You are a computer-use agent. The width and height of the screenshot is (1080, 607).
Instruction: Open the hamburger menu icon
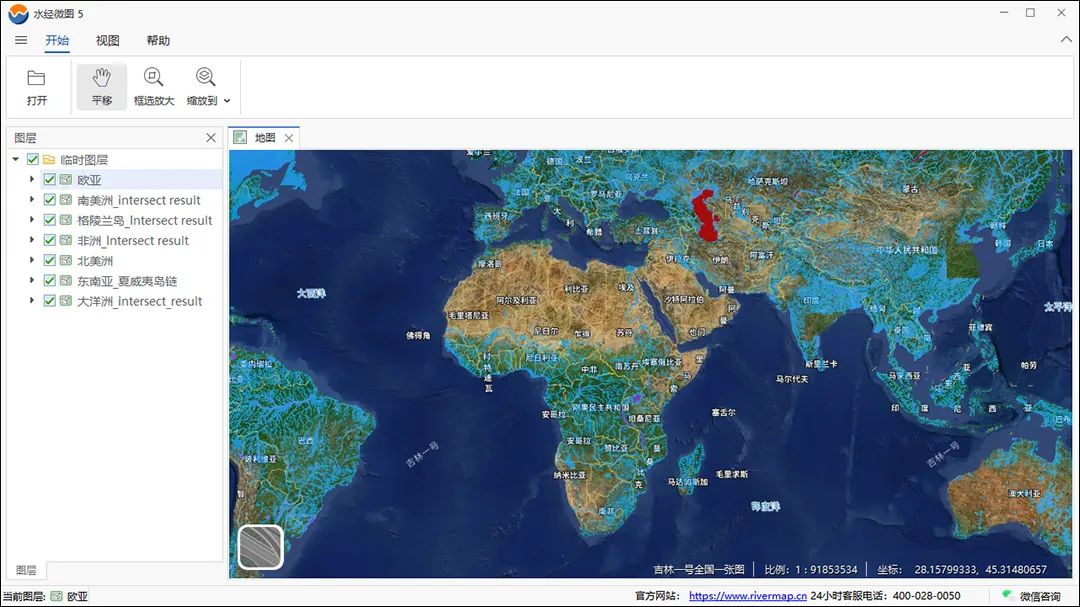[21, 40]
